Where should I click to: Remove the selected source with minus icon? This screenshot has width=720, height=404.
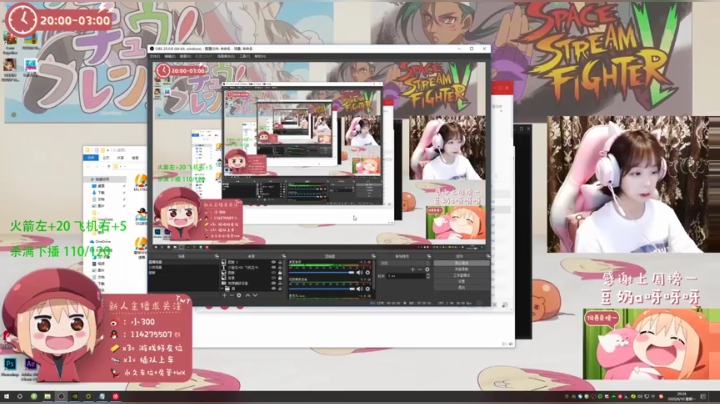tap(232, 295)
